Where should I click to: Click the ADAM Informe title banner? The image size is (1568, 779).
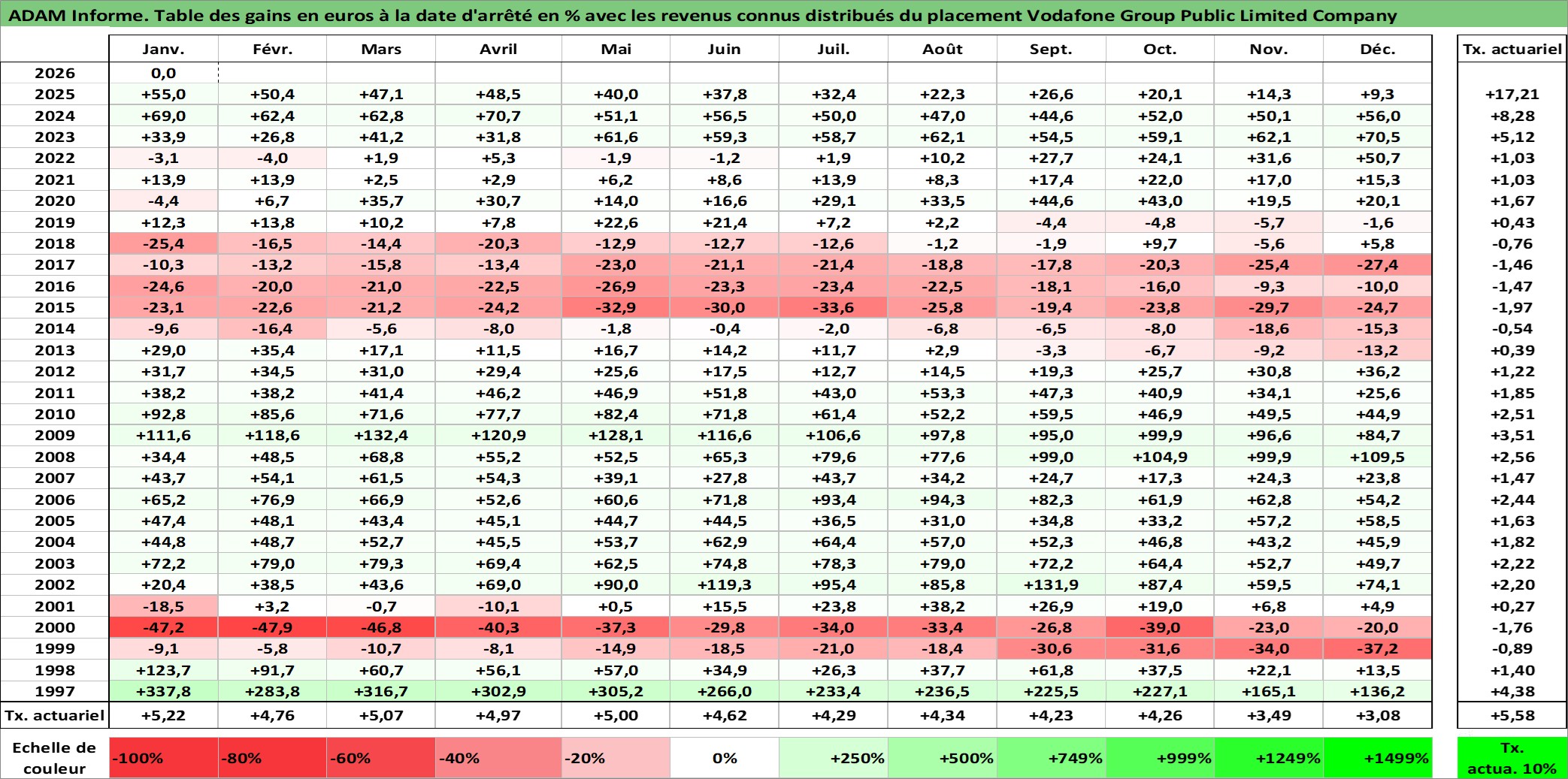pos(784,15)
